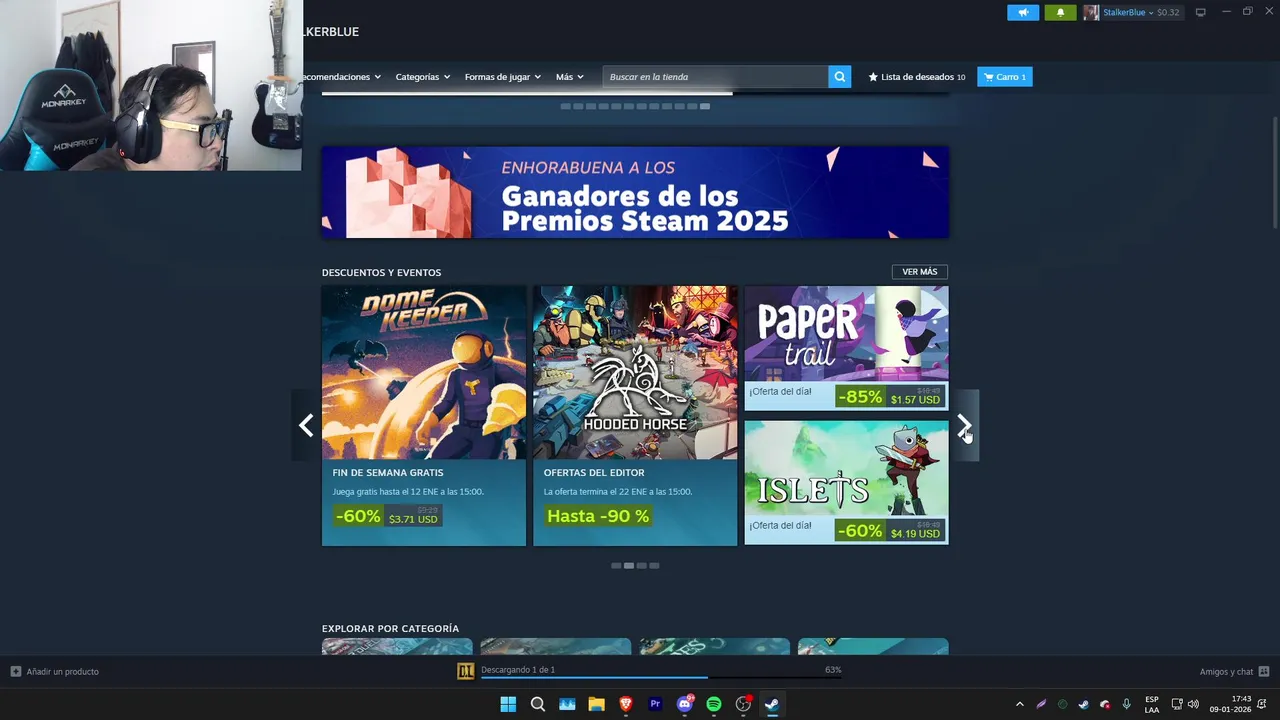Select the first discounts carousel page dot
The width and height of the screenshot is (1280, 720).
pos(616,566)
